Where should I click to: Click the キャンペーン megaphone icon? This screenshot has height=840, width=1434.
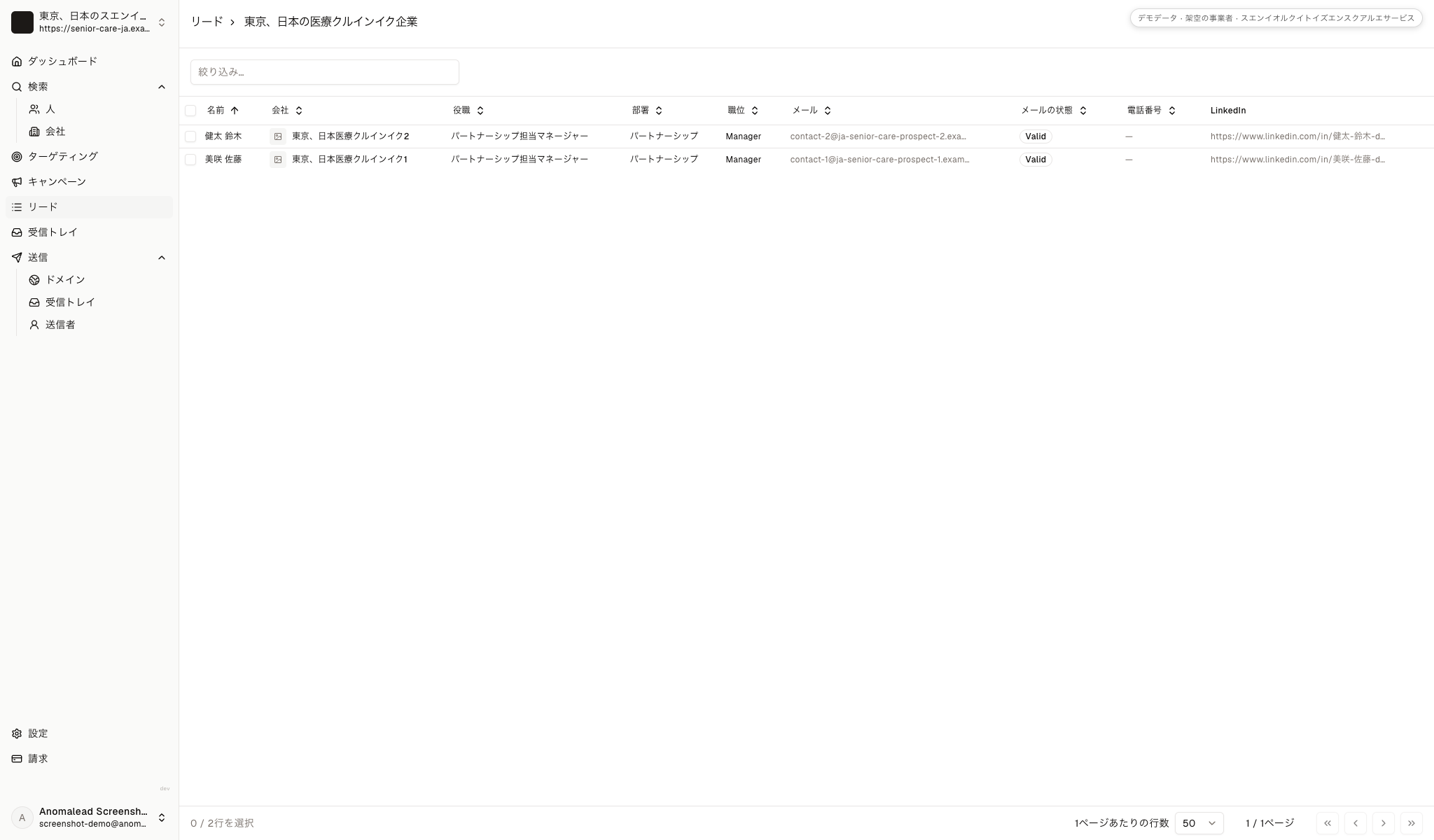17,182
